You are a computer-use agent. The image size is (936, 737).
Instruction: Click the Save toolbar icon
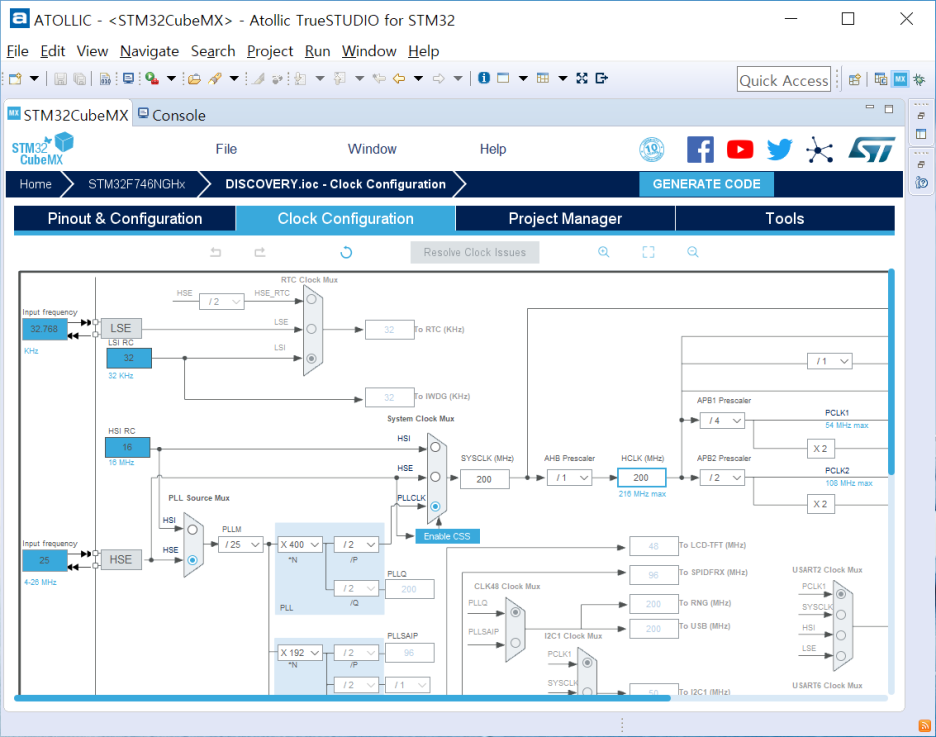point(60,79)
